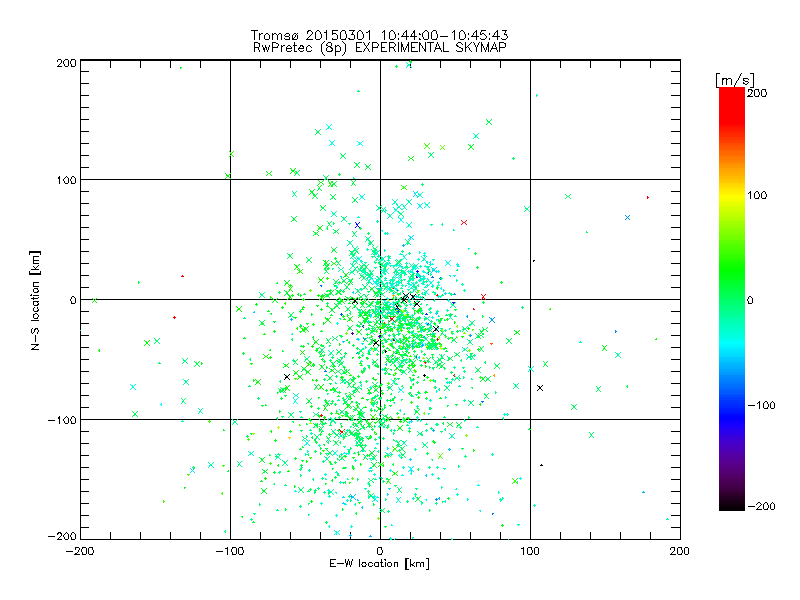
Task: Click the y-axis tick label '-100'
Action: [62, 420]
